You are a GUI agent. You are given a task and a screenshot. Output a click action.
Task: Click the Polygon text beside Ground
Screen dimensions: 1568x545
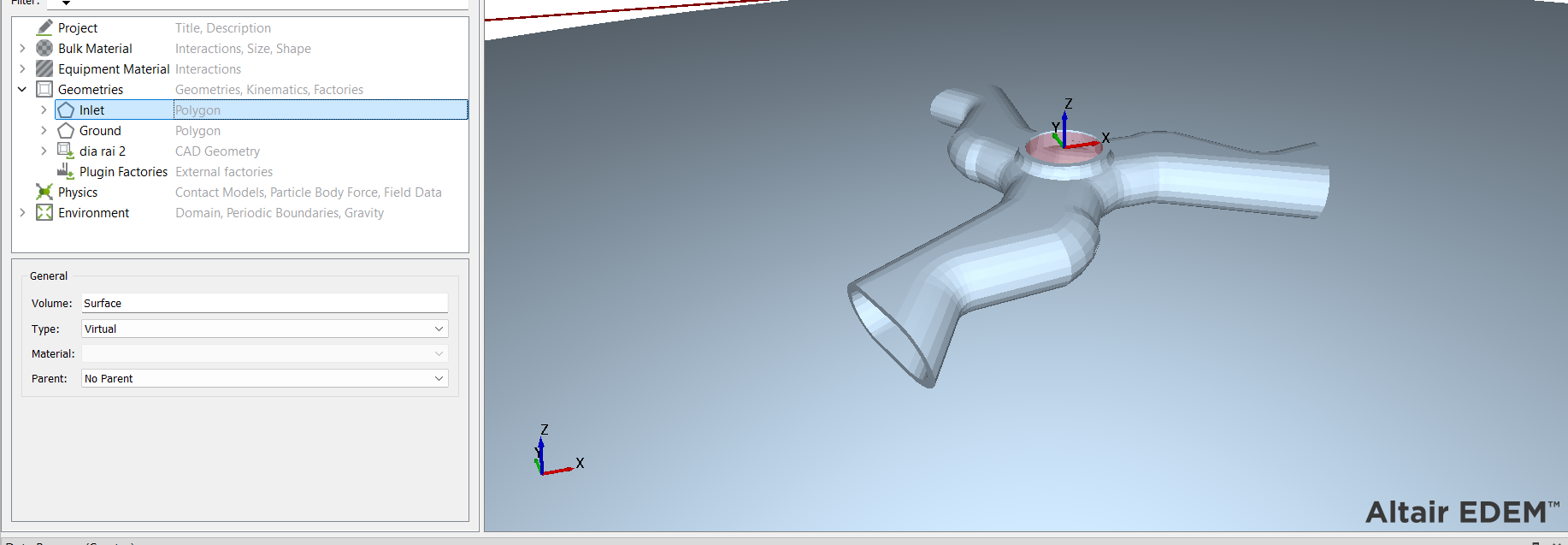point(197,130)
